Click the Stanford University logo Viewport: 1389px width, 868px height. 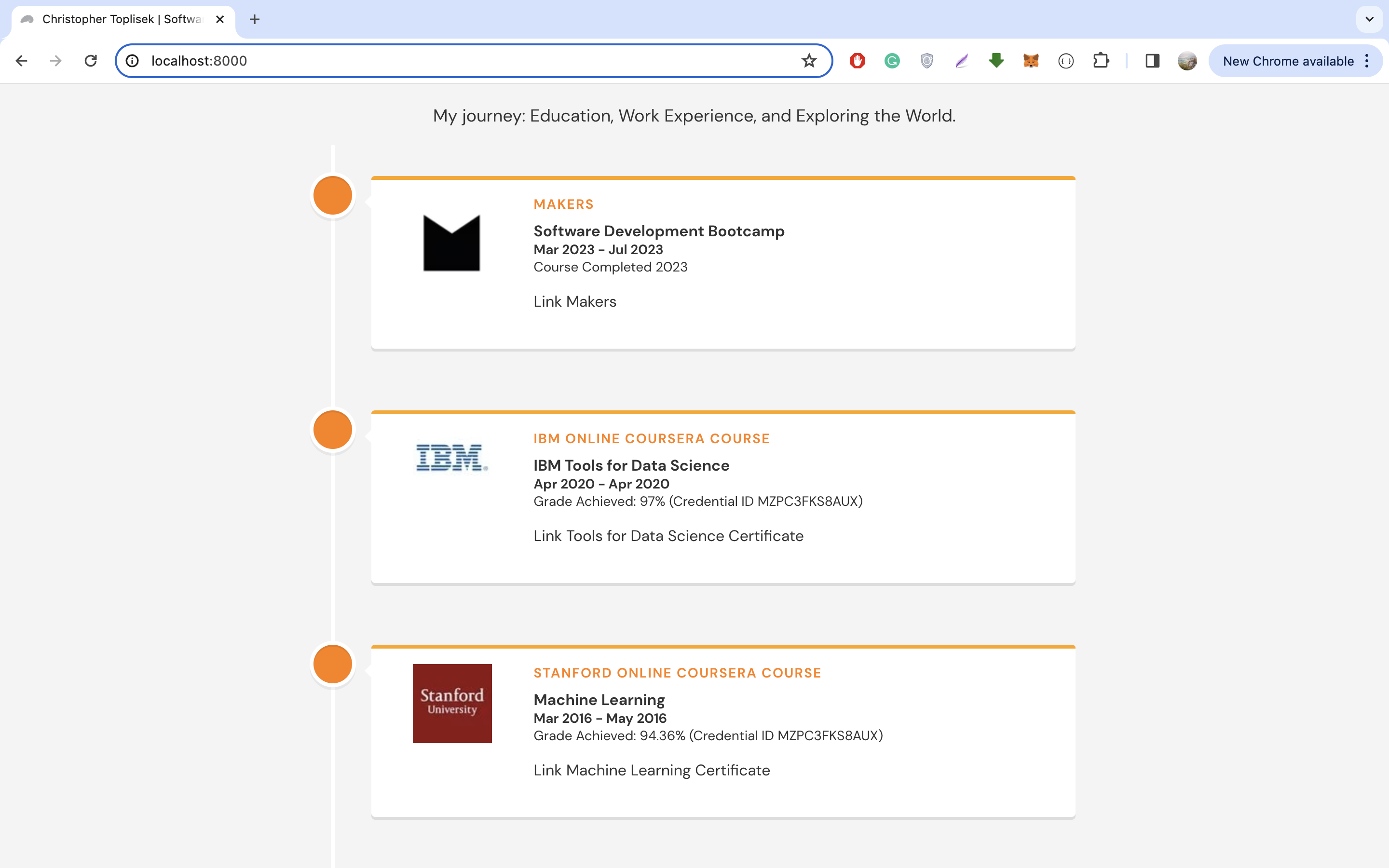452,703
